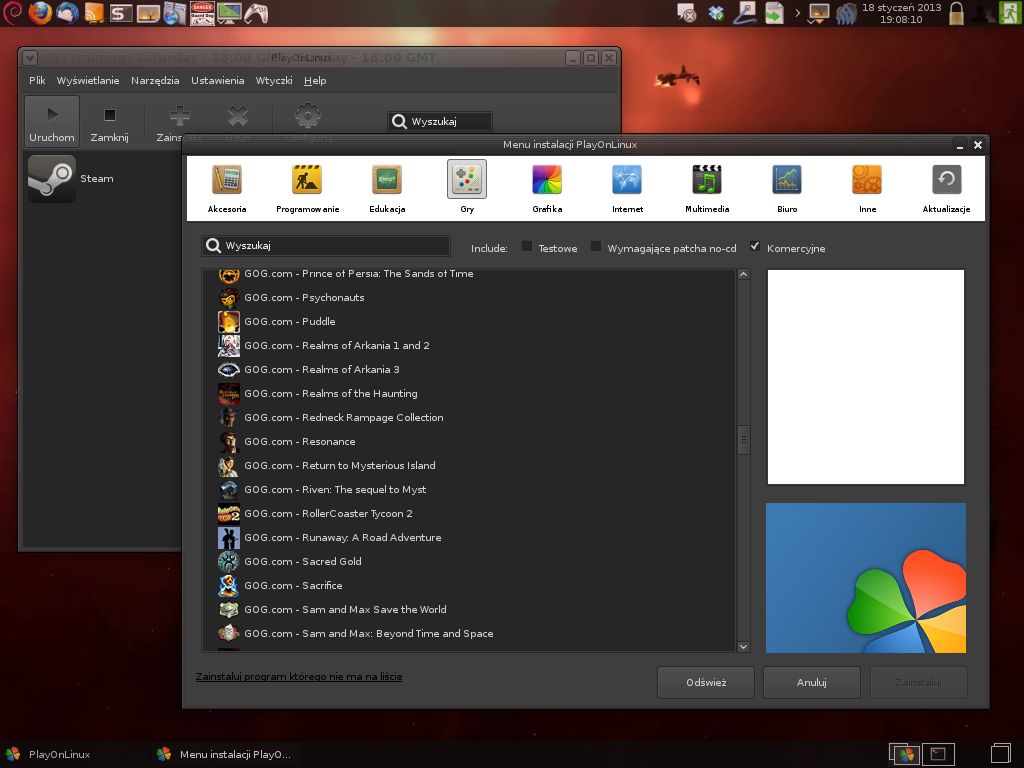
Task: Select GOG.com - Prince of Persia entry
Action: (x=359, y=274)
